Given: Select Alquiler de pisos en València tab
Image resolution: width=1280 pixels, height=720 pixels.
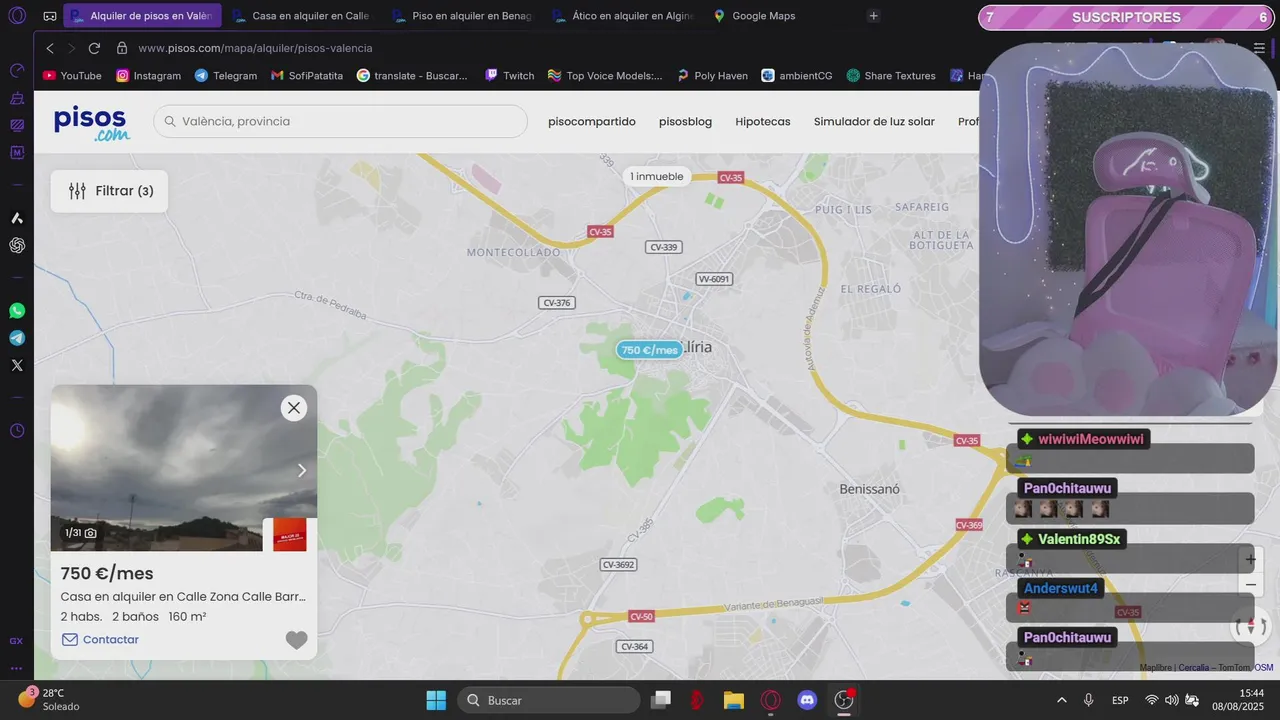Looking at the screenshot, I should [142, 16].
